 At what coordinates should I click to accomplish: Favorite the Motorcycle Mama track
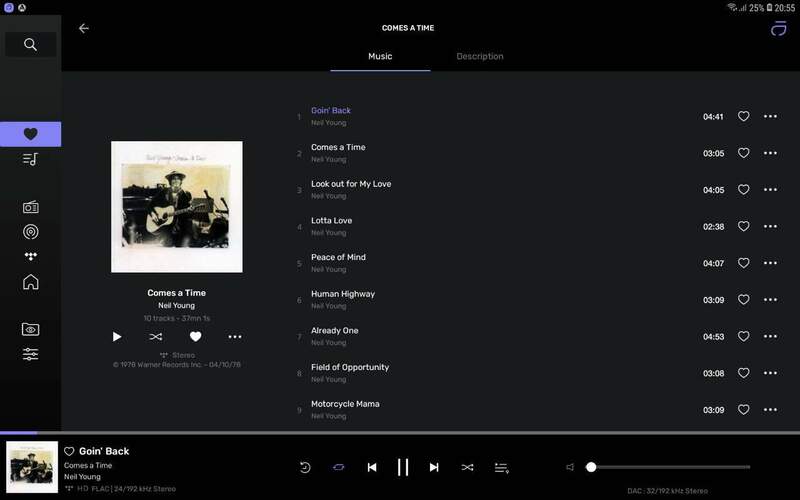click(x=743, y=410)
